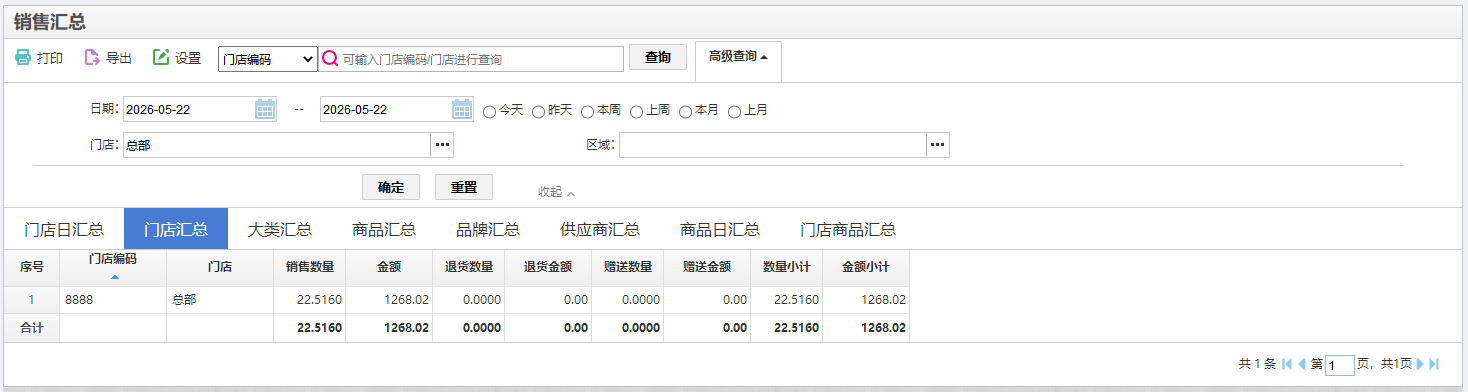Click the 打印 text label
1468x392 pixels.
(50, 59)
